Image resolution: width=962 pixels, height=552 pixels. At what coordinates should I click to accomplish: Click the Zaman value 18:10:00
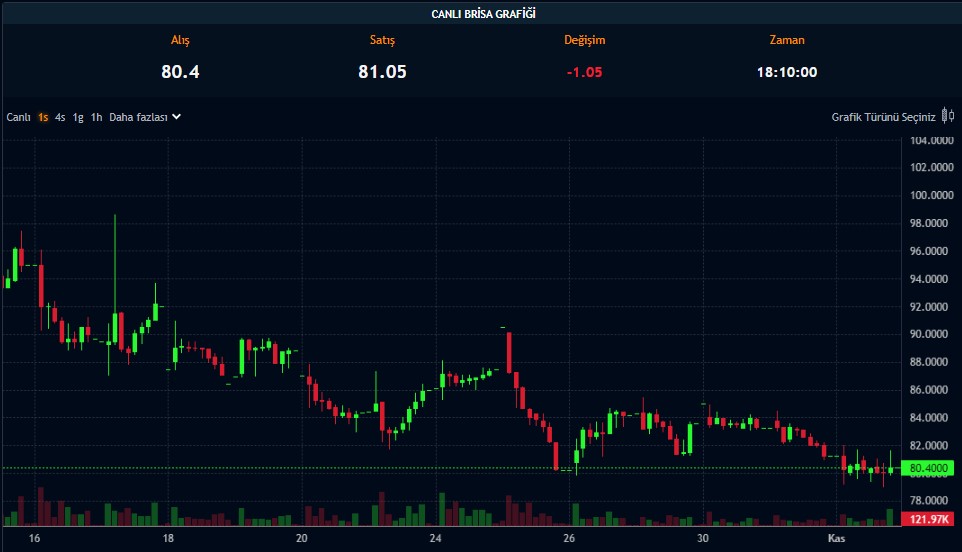(x=786, y=72)
